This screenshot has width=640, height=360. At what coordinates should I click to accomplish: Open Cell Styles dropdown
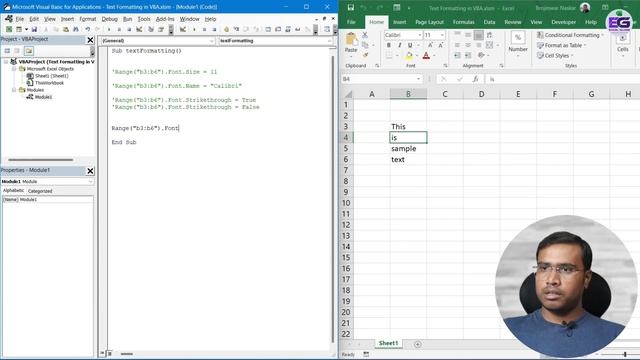tap(556, 56)
